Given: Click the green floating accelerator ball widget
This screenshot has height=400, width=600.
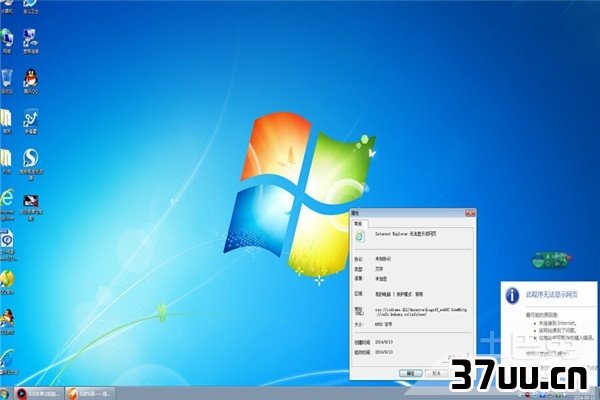Looking at the screenshot, I should [550, 260].
